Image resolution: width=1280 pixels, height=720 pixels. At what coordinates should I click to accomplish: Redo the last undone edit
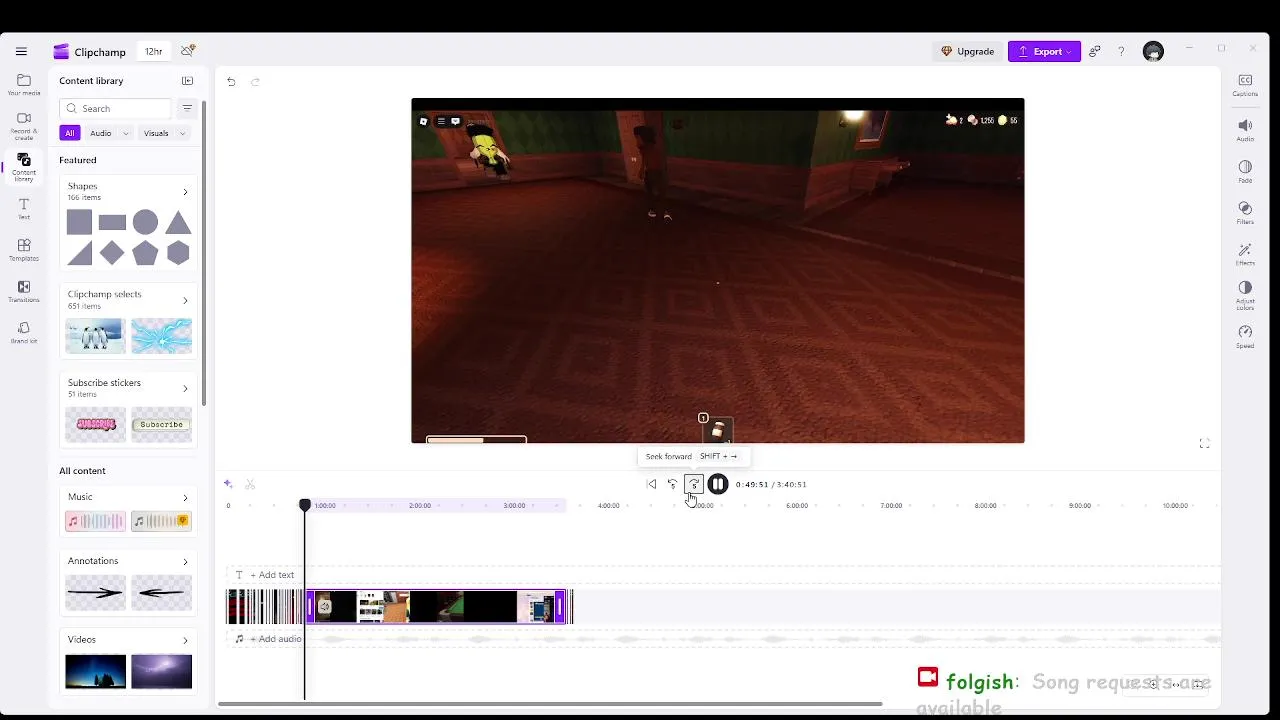[x=255, y=82]
